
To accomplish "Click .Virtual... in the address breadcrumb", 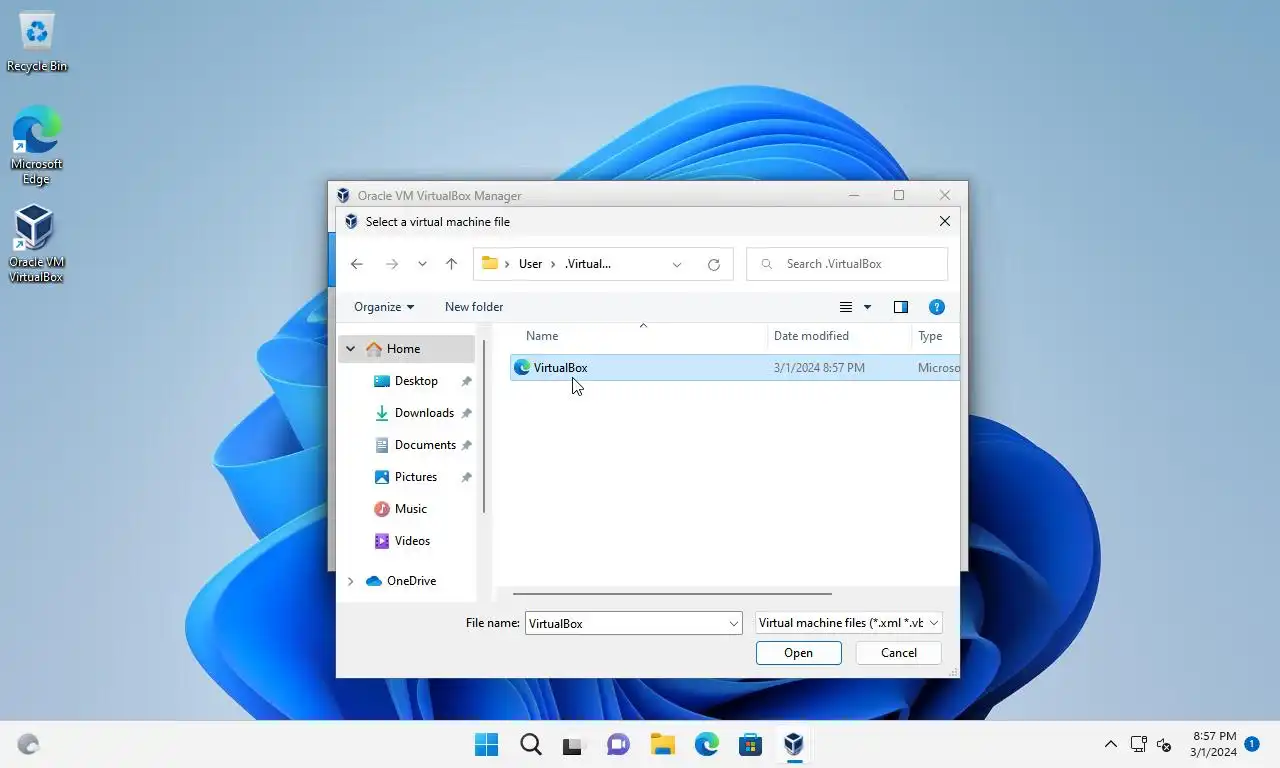I will pyautogui.click(x=588, y=264).
